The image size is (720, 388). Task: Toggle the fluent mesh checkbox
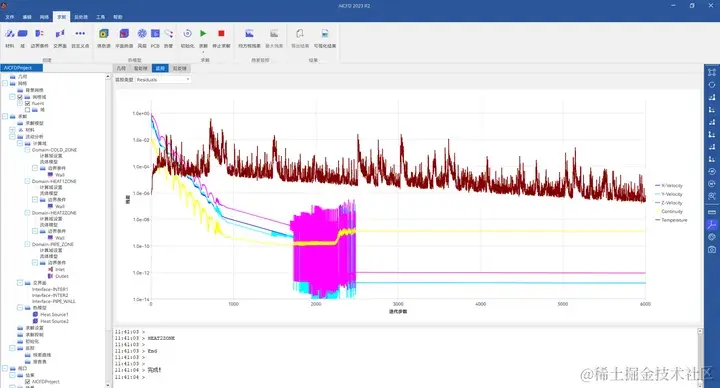click(x=28, y=103)
